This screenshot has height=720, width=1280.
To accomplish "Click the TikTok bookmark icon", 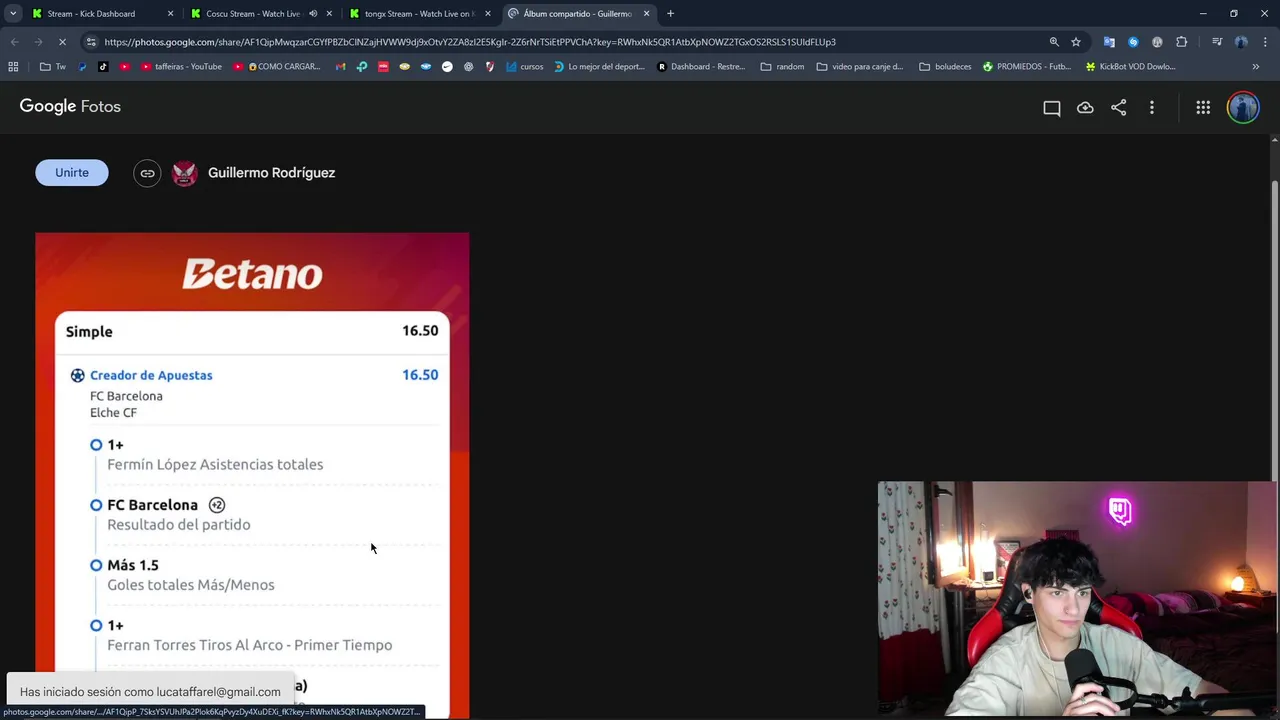I will click(103, 67).
